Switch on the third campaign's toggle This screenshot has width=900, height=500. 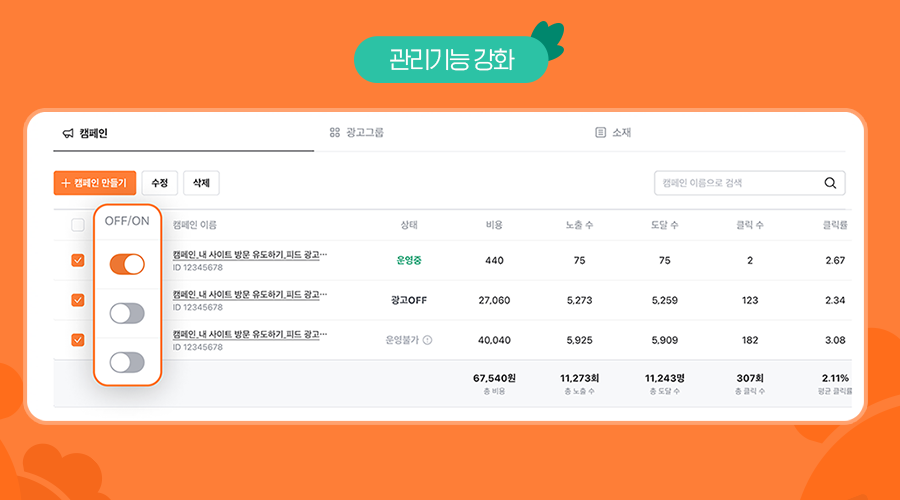pos(127,362)
